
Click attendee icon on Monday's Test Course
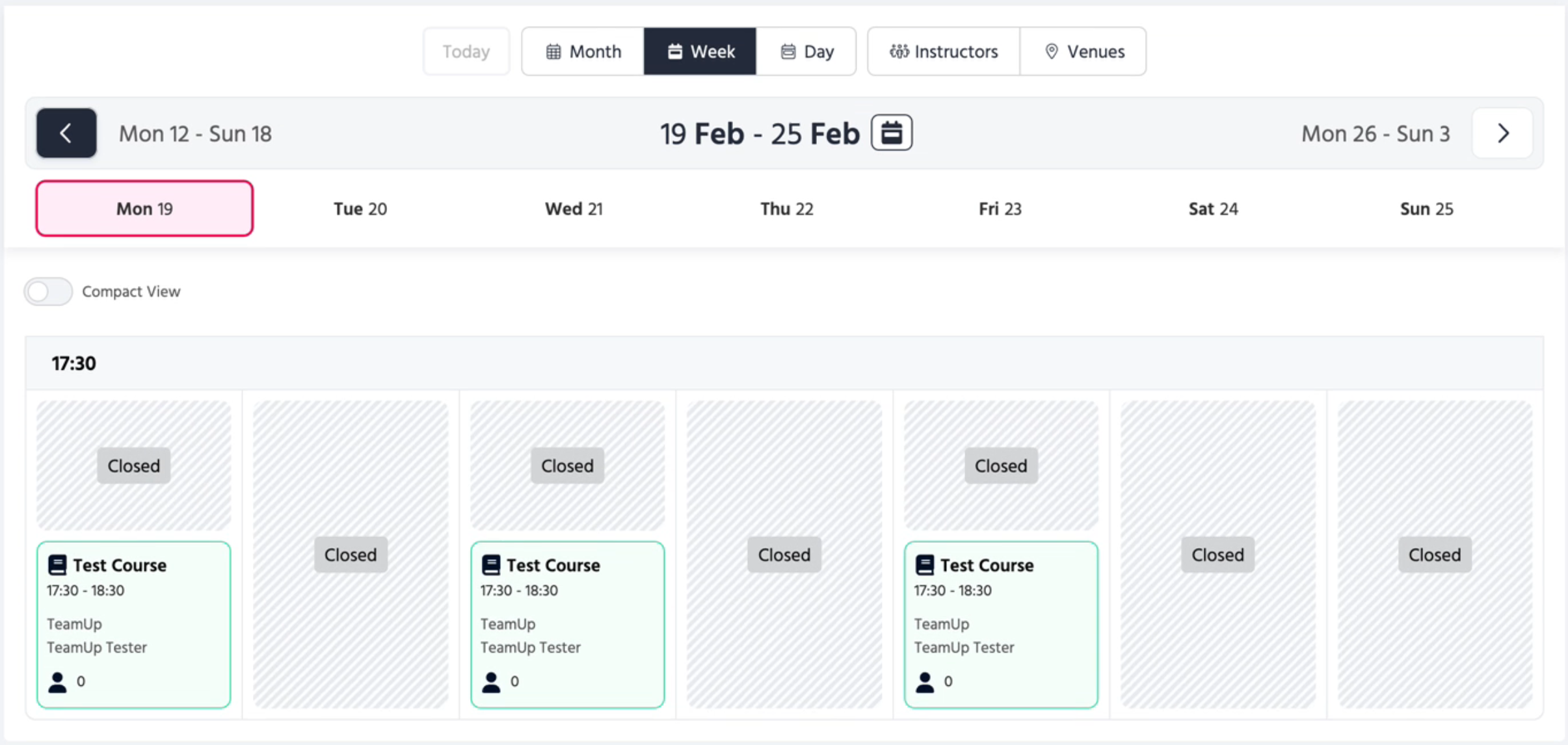tap(57, 681)
